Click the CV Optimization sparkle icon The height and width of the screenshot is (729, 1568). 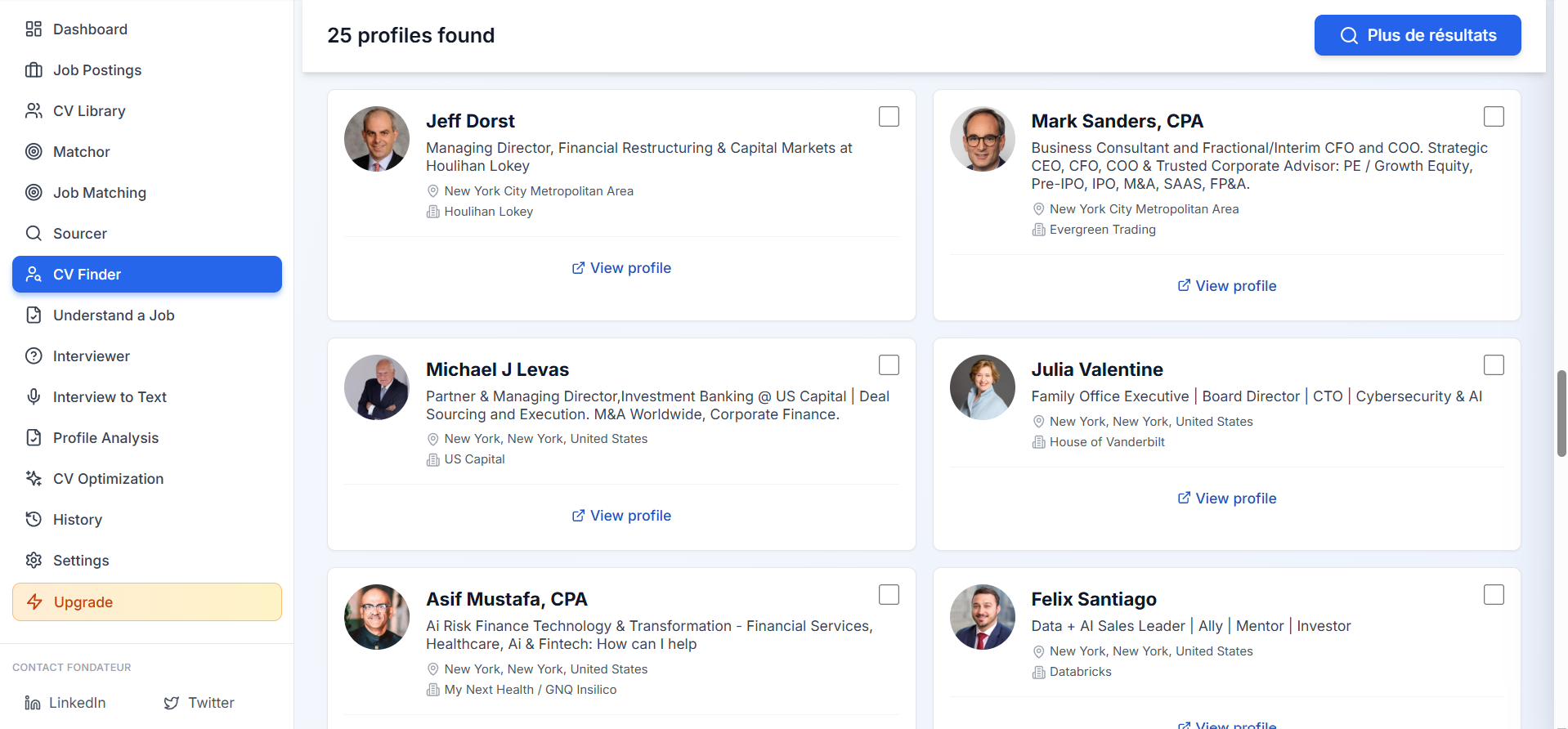[34, 479]
